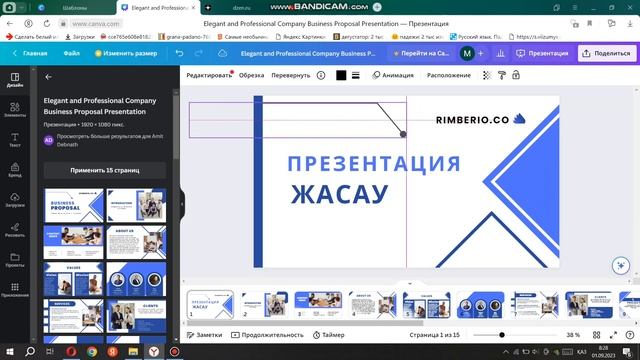Select page 1 thumbnail in the filmstrip
640x360 pixels.
click(x=210, y=305)
